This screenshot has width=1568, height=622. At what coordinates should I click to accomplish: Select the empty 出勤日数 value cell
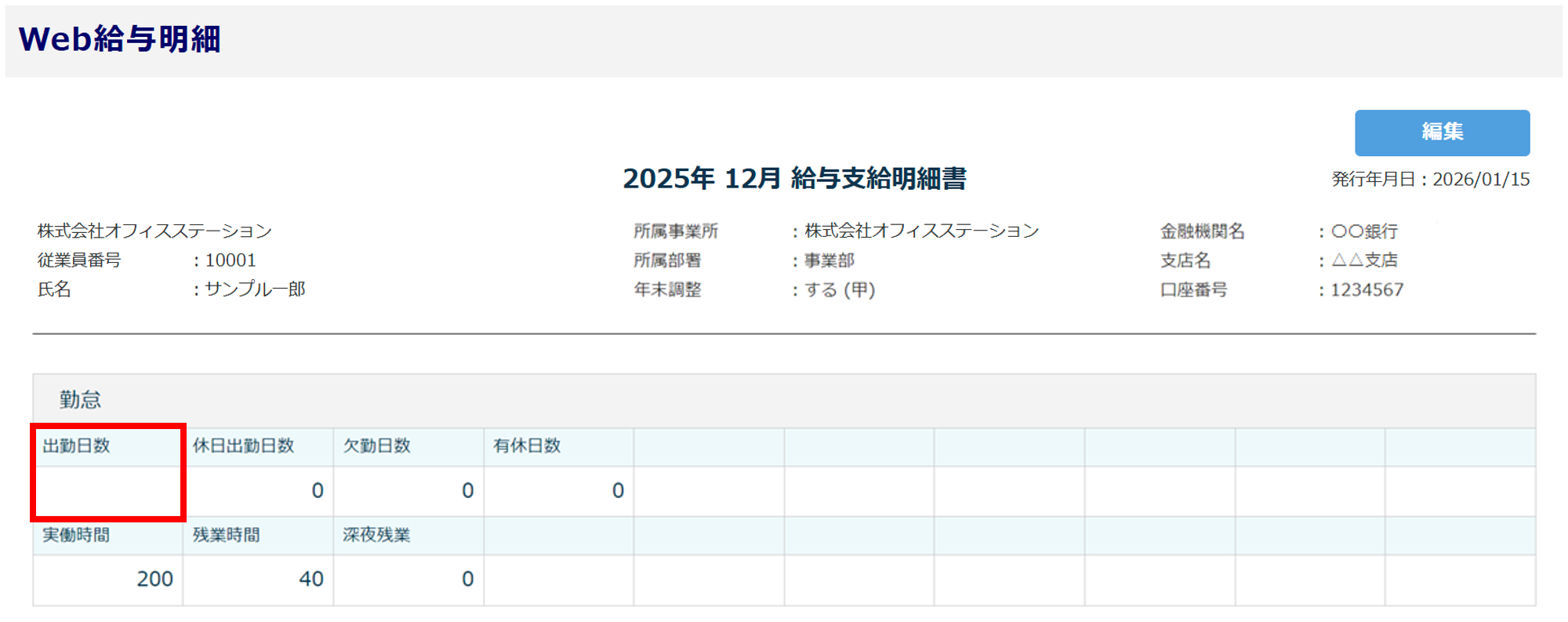pyautogui.click(x=108, y=491)
